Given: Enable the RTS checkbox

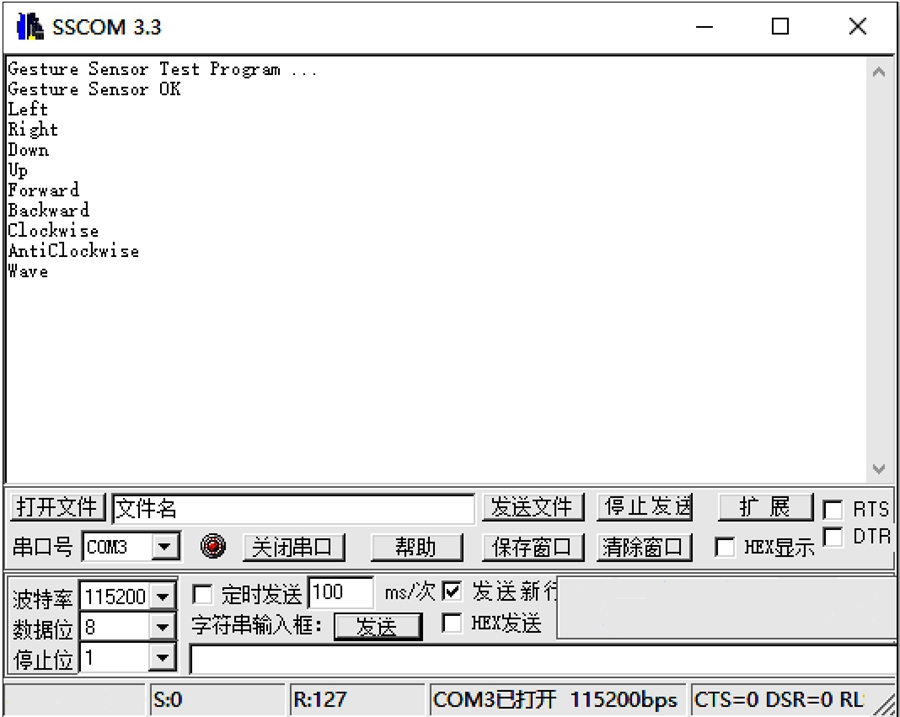Looking at the screenshot, I should coord(832,510).
